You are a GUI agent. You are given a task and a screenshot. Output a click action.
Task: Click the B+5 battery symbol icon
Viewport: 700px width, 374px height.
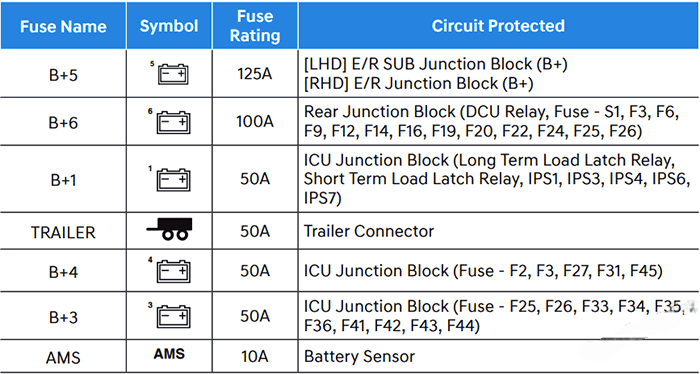click(170, 74)
